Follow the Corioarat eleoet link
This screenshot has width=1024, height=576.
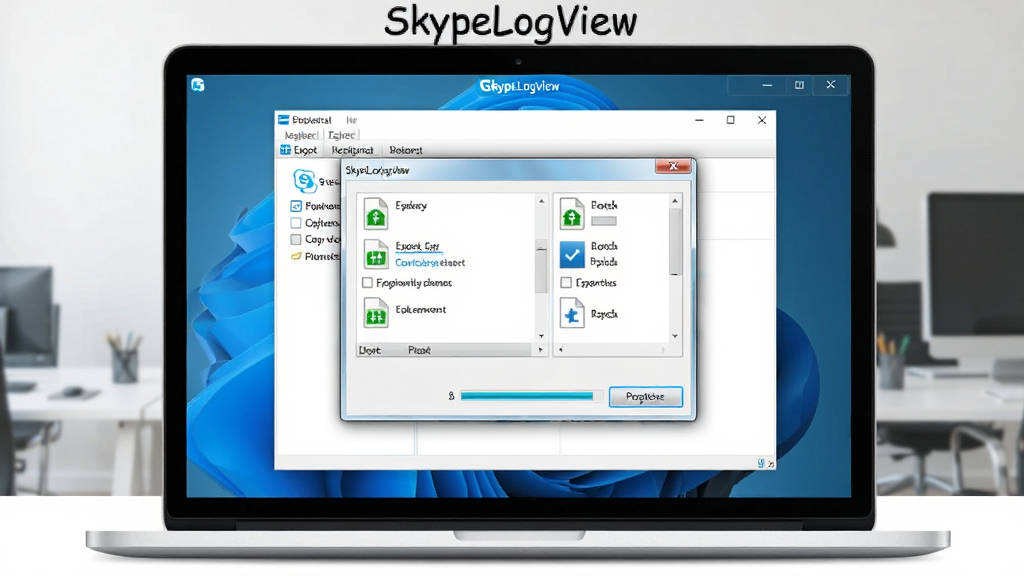[x=430, y=263]
